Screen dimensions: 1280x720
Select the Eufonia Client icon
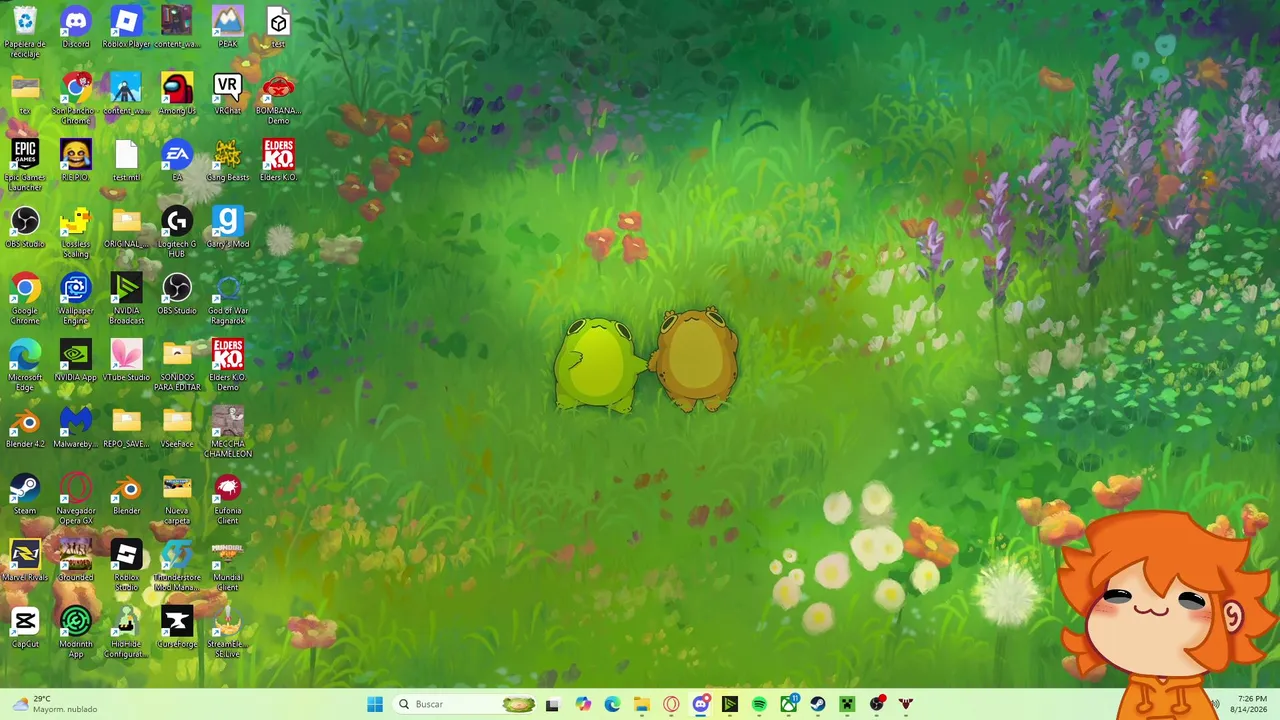pos(228,499)
